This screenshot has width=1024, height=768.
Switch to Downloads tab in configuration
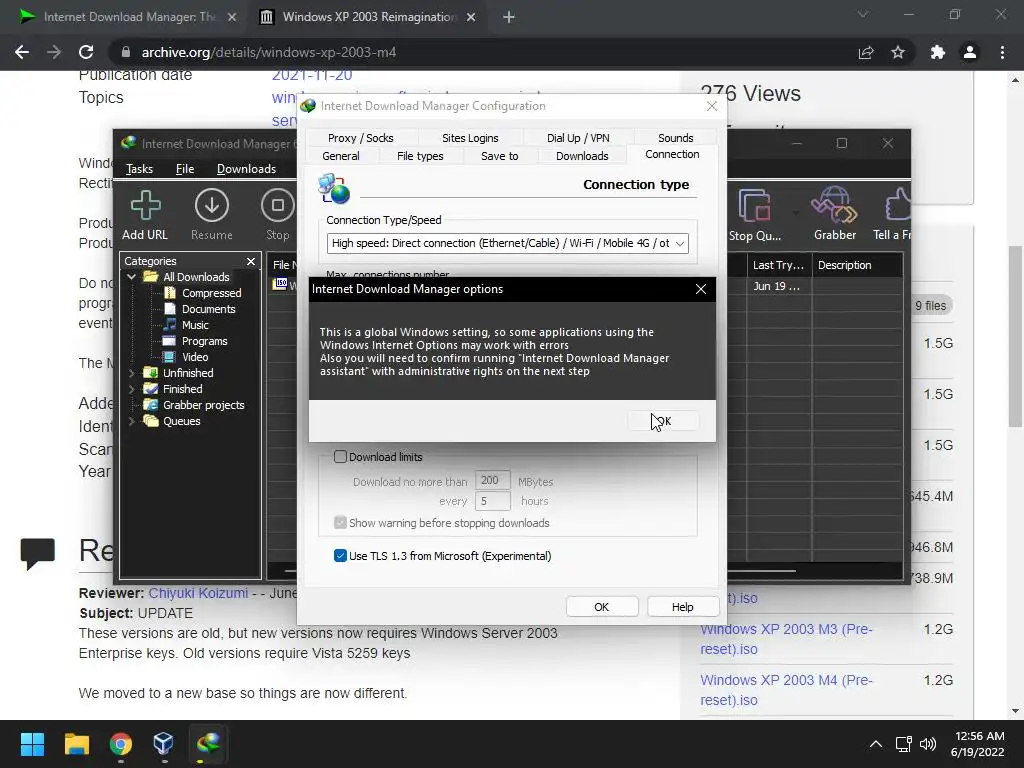pyautogui.click(x=582, y=156)
